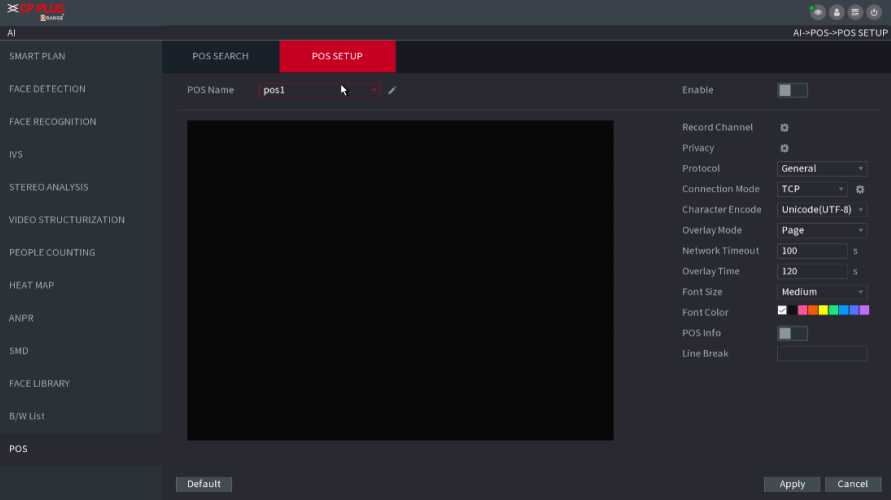Expand the Font Size dropdown
The image size is (891, 500).
pyautogui.click(x=821, y=292)
